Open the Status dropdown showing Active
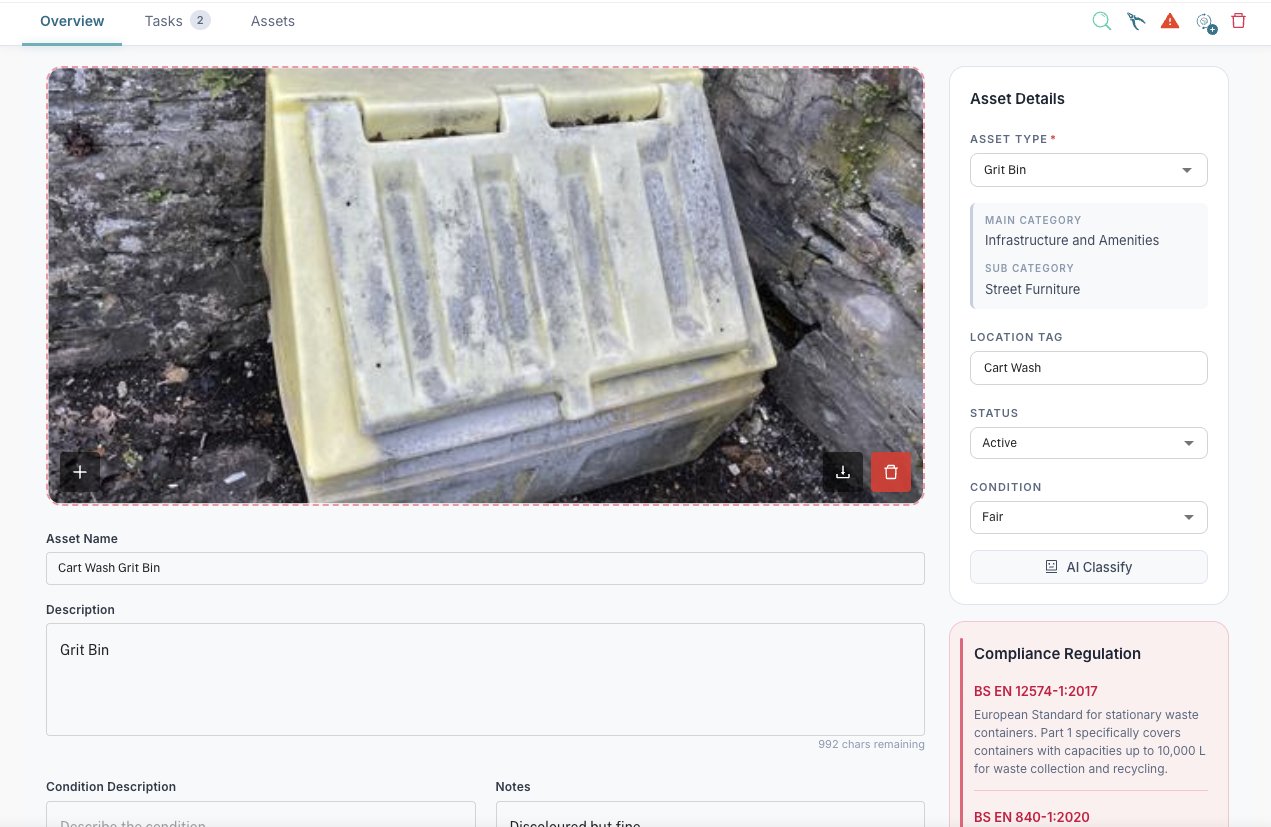The image size is (1271, 827). coord(1089,443)
